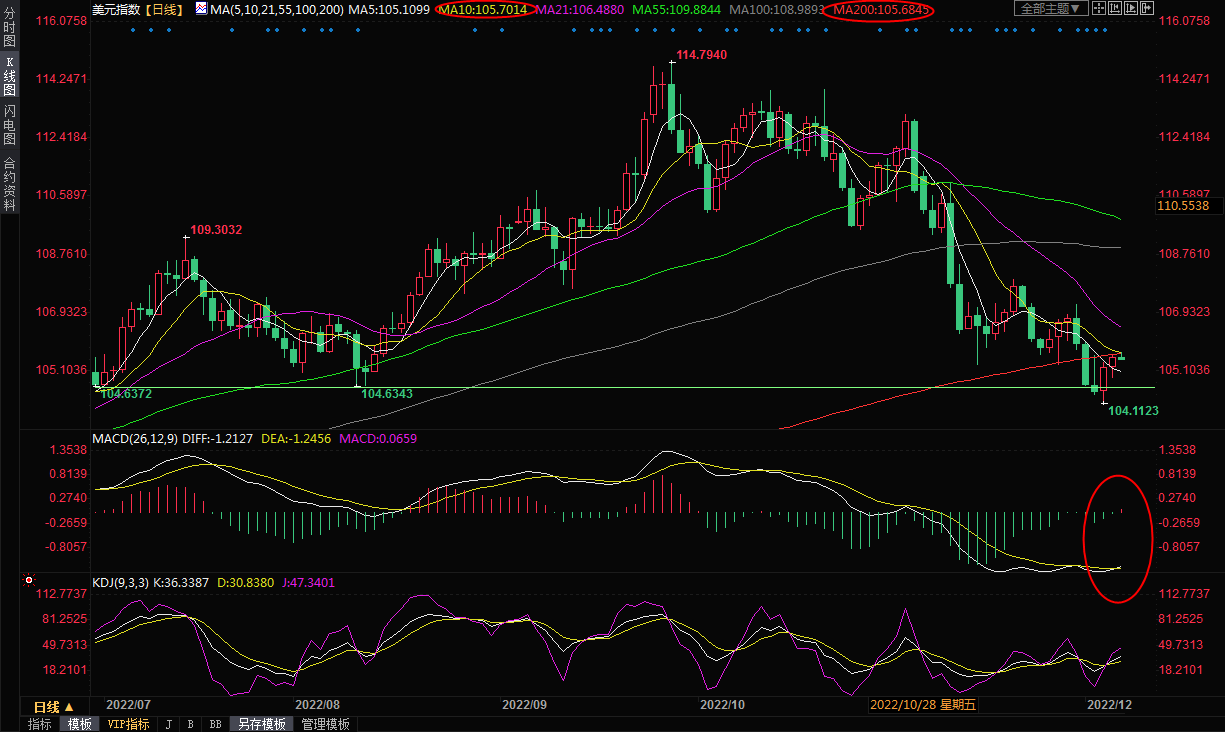The image size is (1225, 732).
Task: Expand the 日线 period selector
Action: tap(54, 708)
